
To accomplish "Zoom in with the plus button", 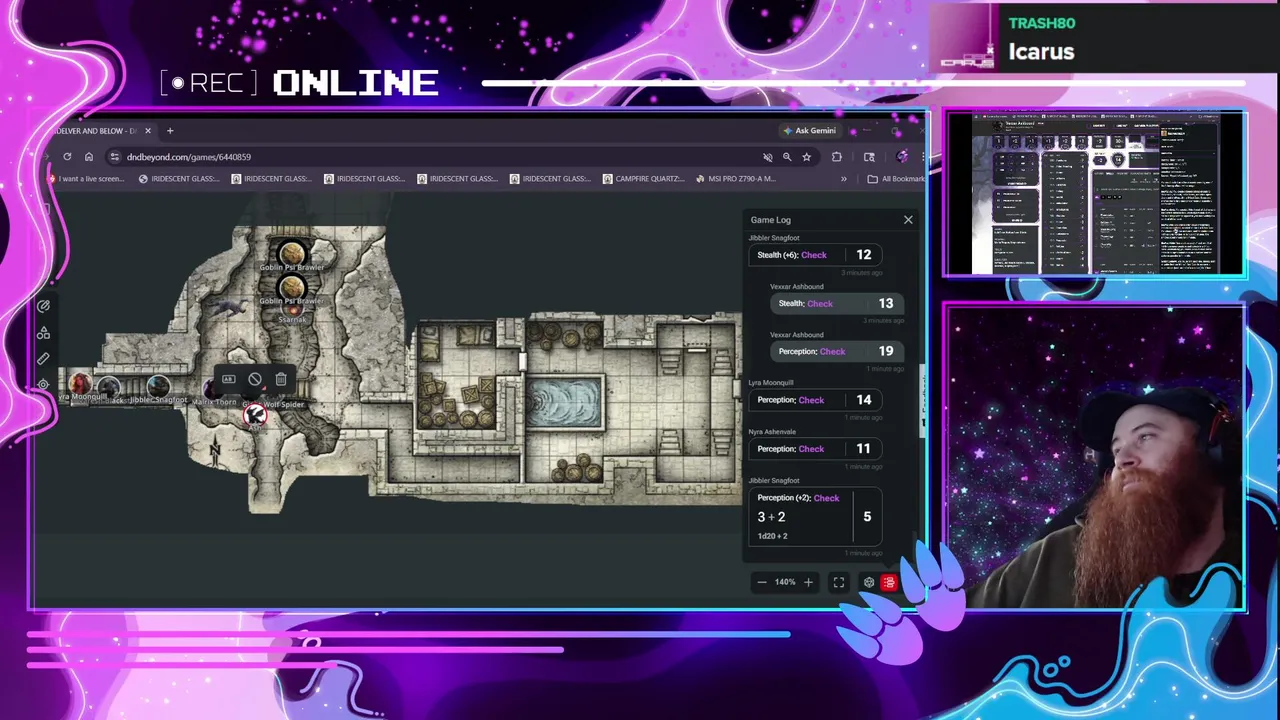I will (808, 582).
